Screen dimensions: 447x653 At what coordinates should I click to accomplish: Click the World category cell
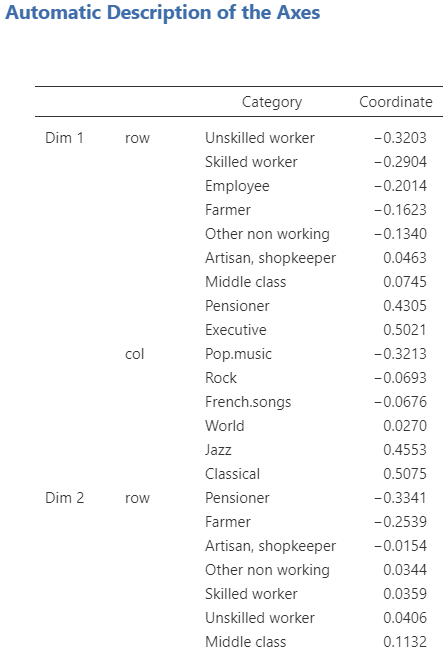[225, 426]
